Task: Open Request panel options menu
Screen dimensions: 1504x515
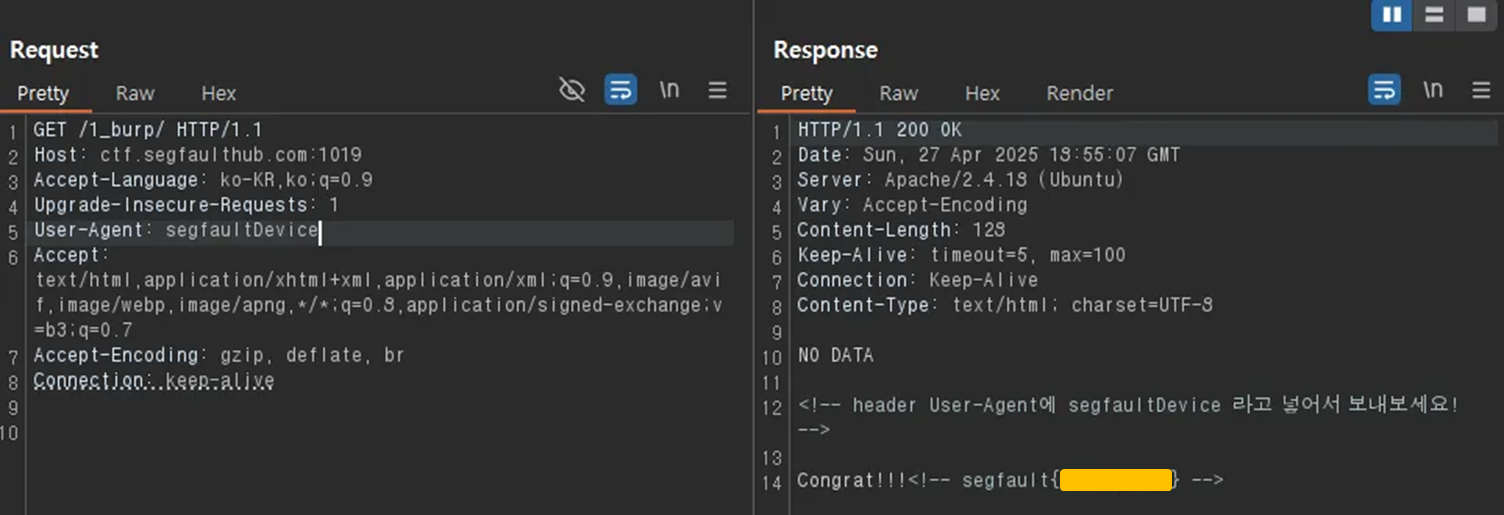Action: [x=717, y=91]
